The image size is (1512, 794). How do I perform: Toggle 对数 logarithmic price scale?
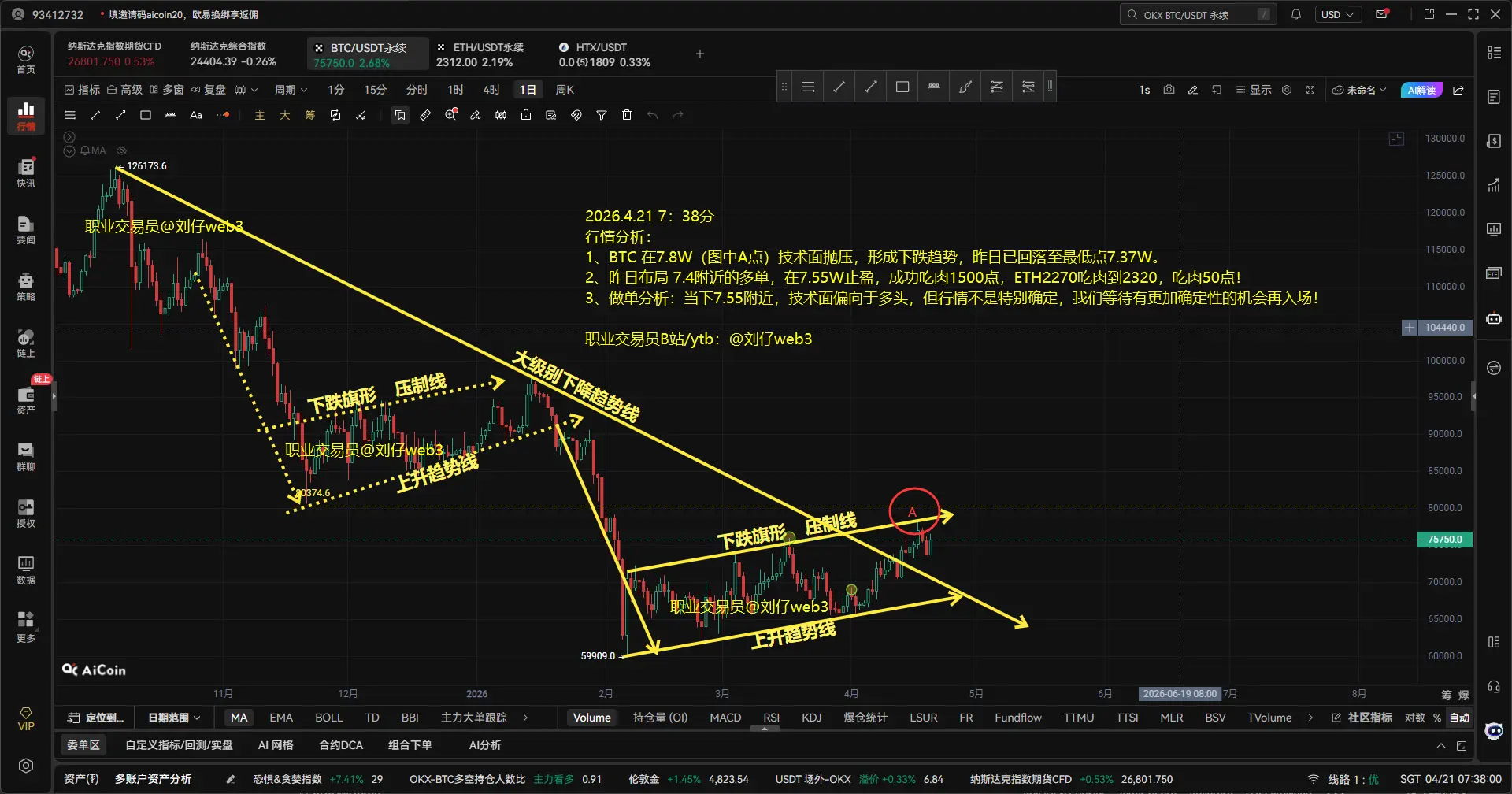pyautogui.click(x=1415, y=718)
